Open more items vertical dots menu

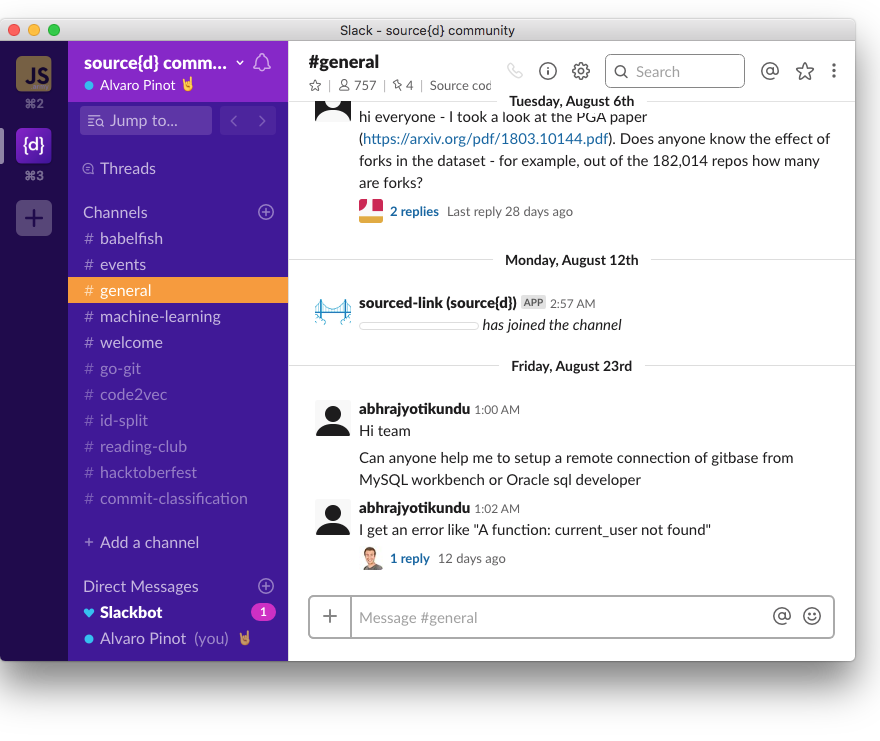click(x=834, y=71)
